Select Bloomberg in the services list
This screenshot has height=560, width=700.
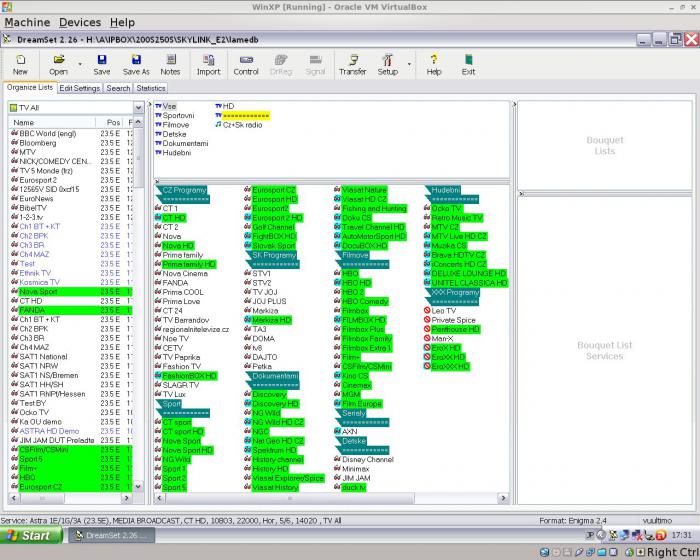(x=71, y=143)
